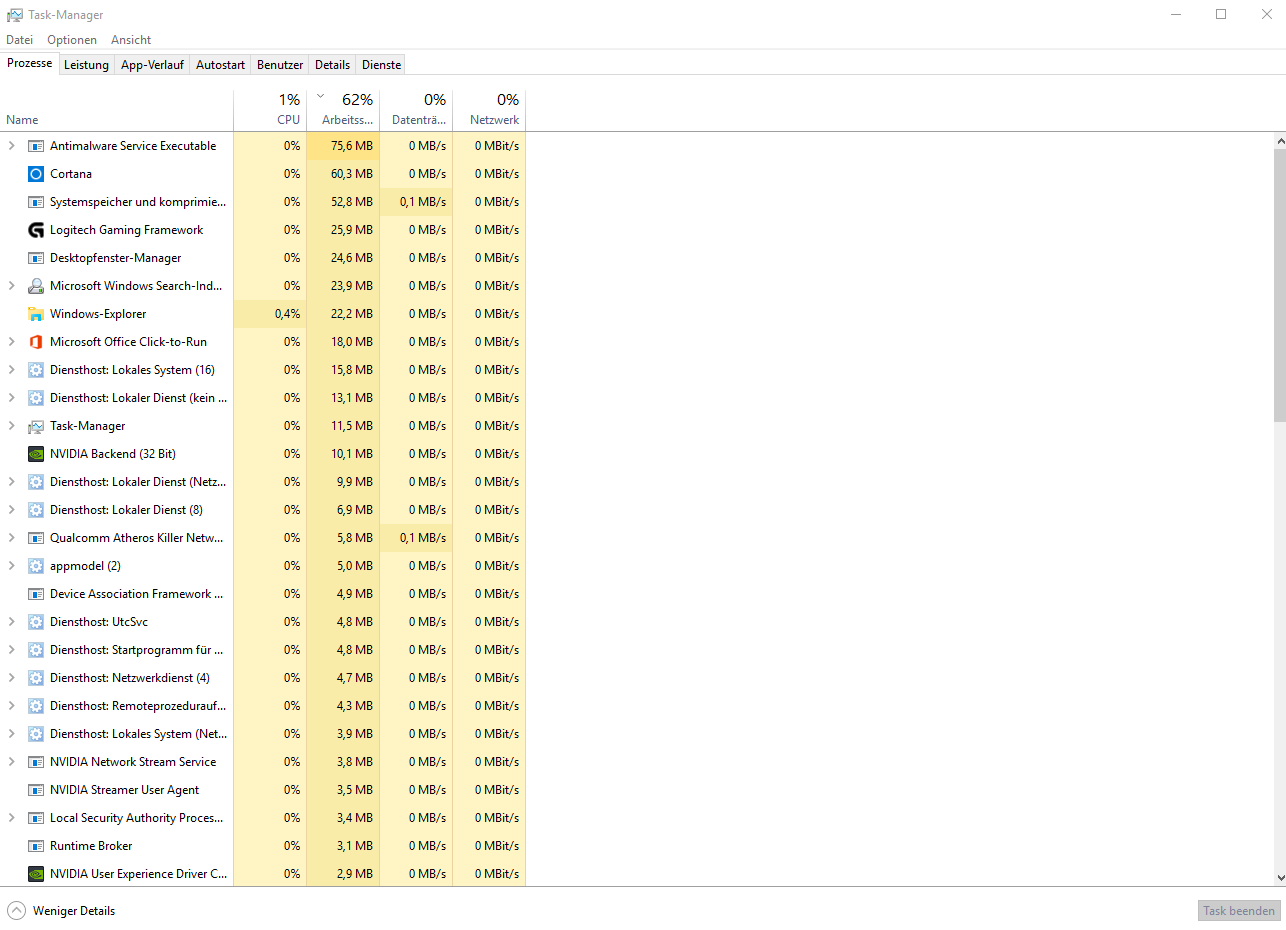Click the Task-Manager process row icon
The width and height of the screenshot is (1286, 930).
(36, 426)
